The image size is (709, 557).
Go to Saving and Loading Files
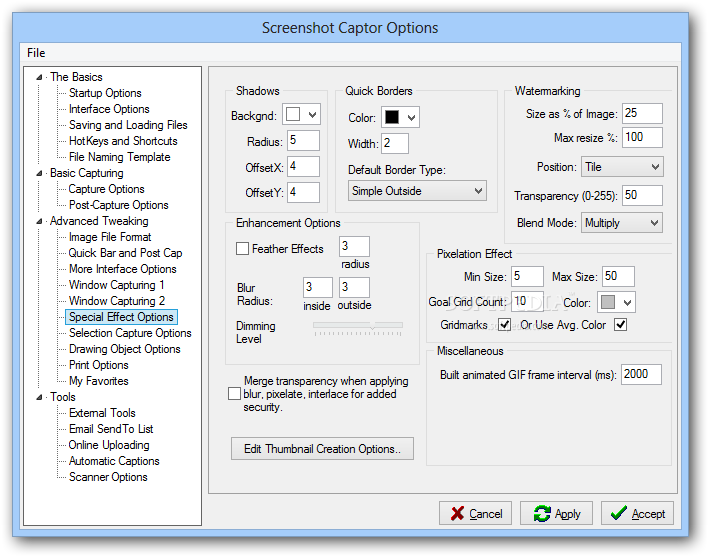128,125
